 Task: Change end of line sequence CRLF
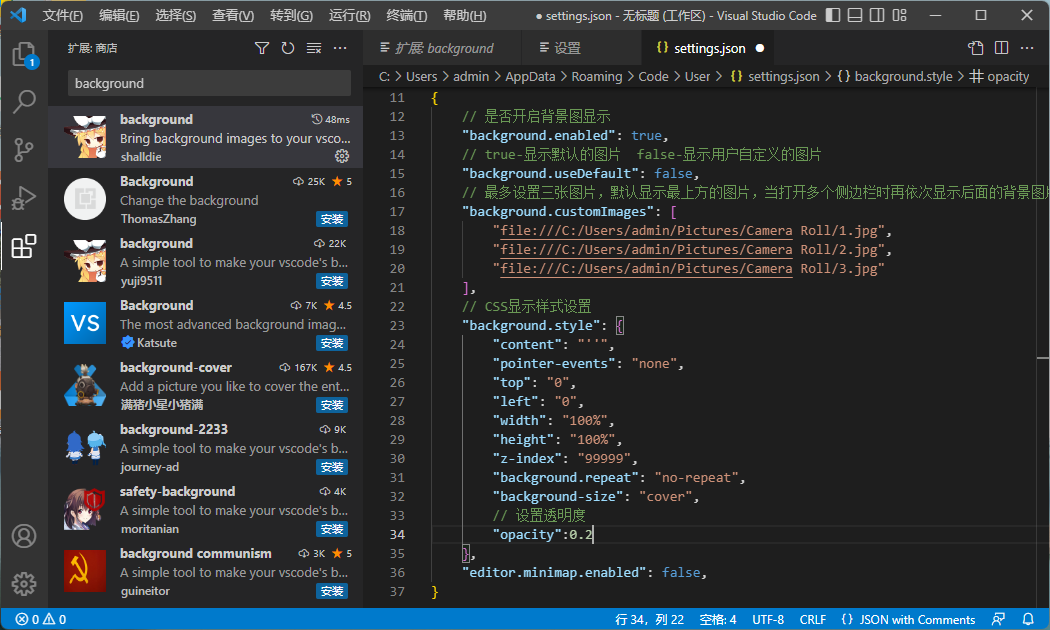coord(812,619)
